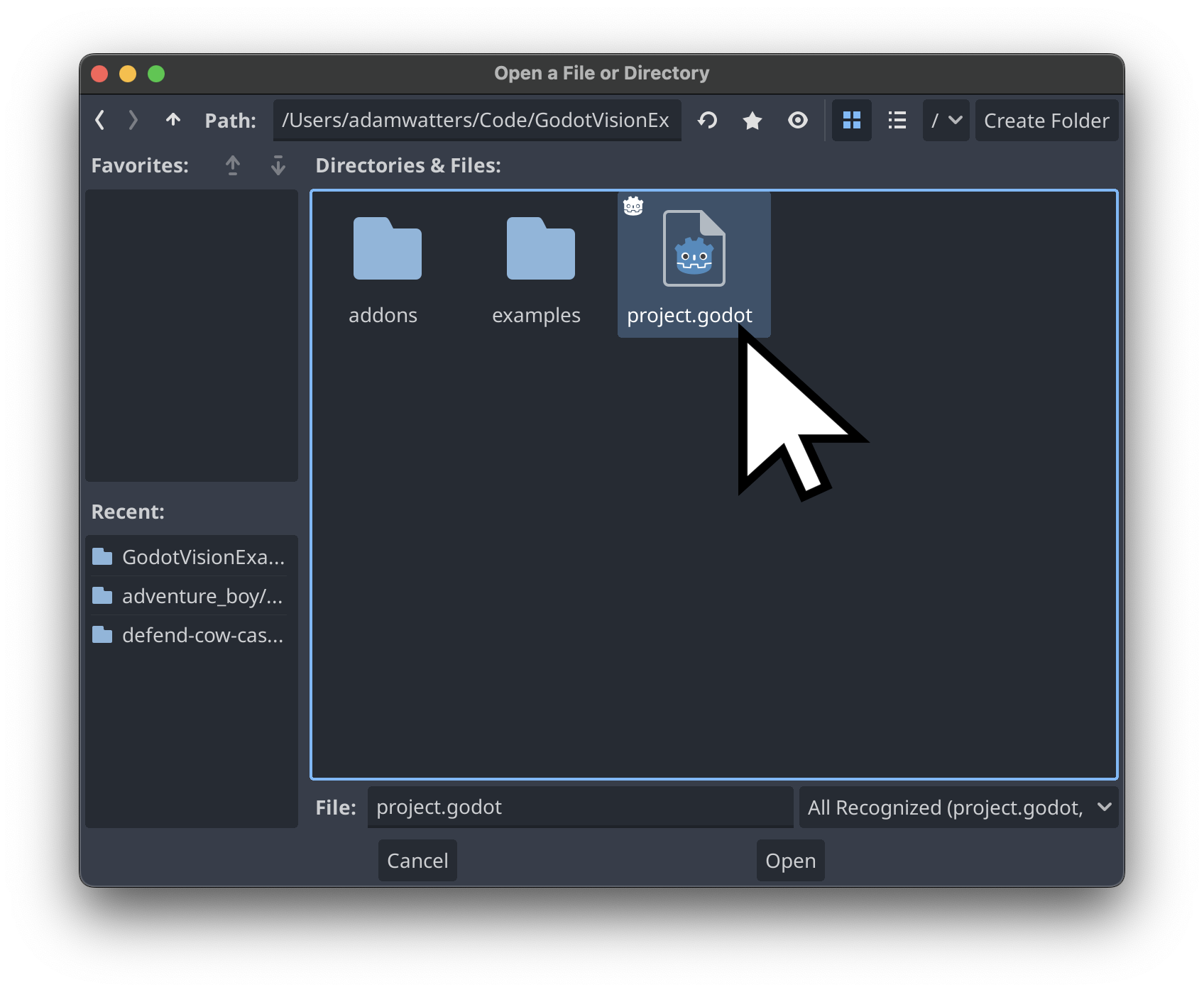The width and height of the screenshot is (1204, 992).
Task: Maximize the dialog with green button
Action: coord(156,74)
